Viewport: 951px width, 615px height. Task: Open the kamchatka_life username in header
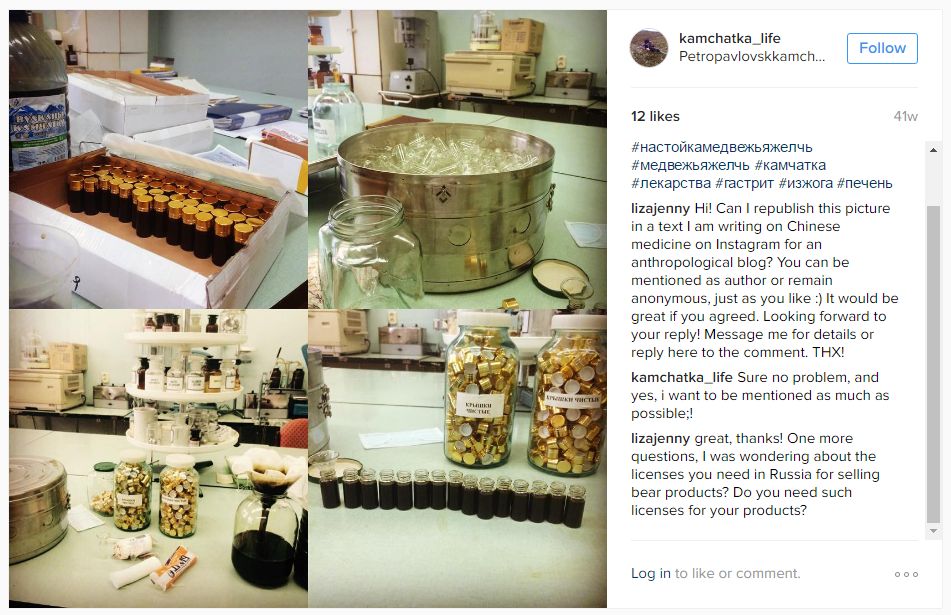[730, 38]
